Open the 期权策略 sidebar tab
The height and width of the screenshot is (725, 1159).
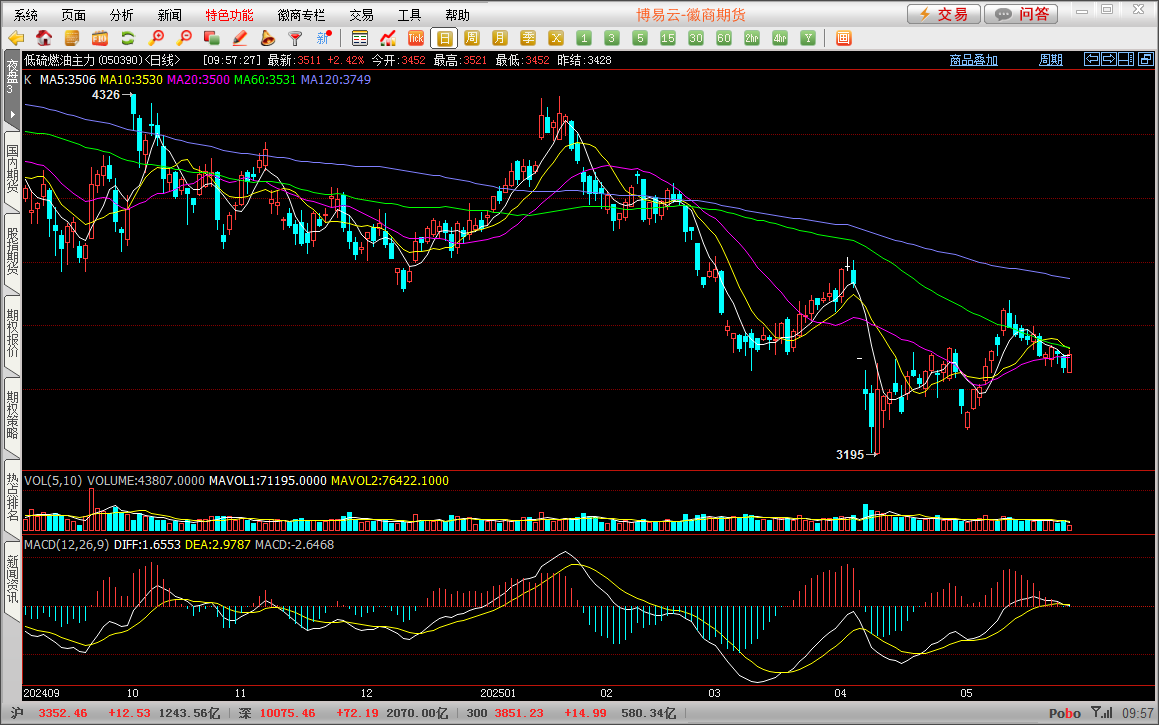point(12,415)
